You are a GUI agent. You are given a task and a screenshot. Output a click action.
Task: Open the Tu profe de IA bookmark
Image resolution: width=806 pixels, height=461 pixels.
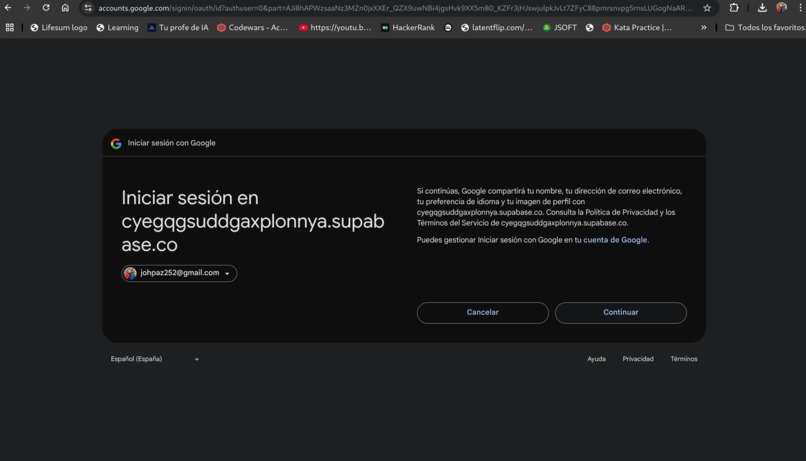[x=178, y=28]
